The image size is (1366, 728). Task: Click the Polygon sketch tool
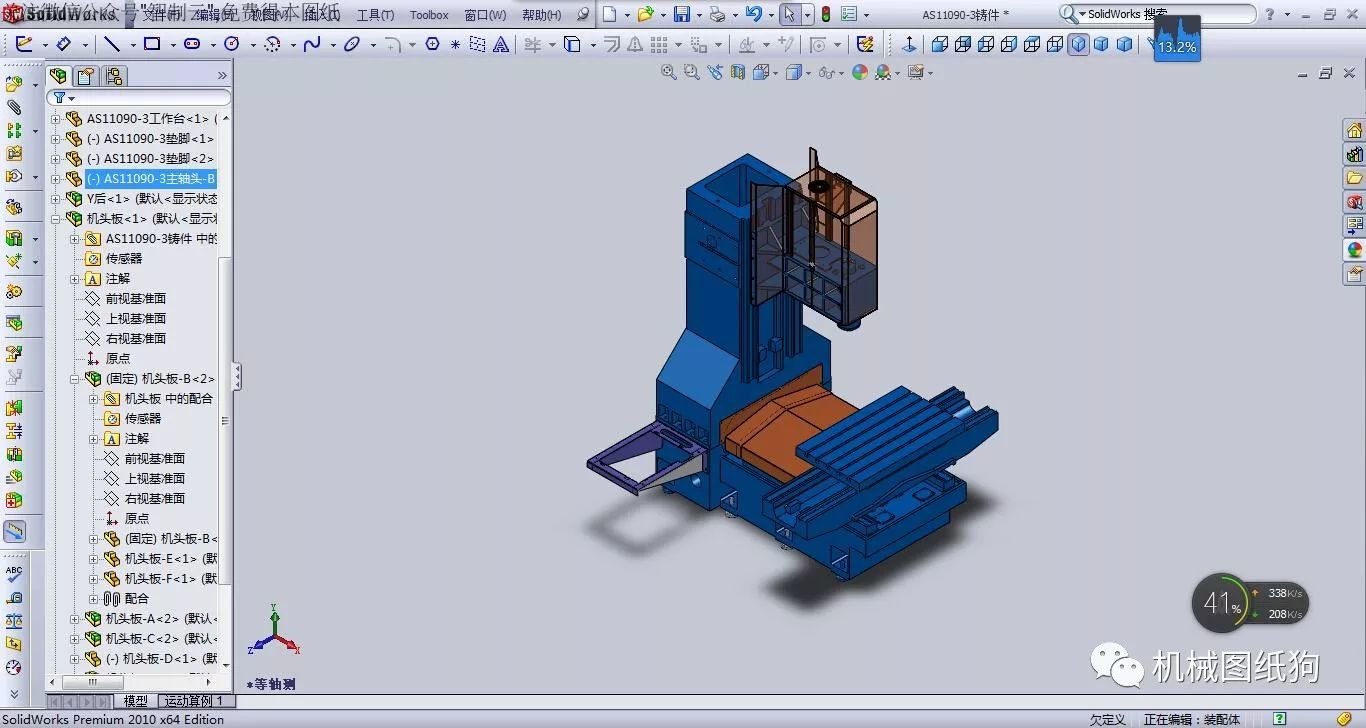432,44
